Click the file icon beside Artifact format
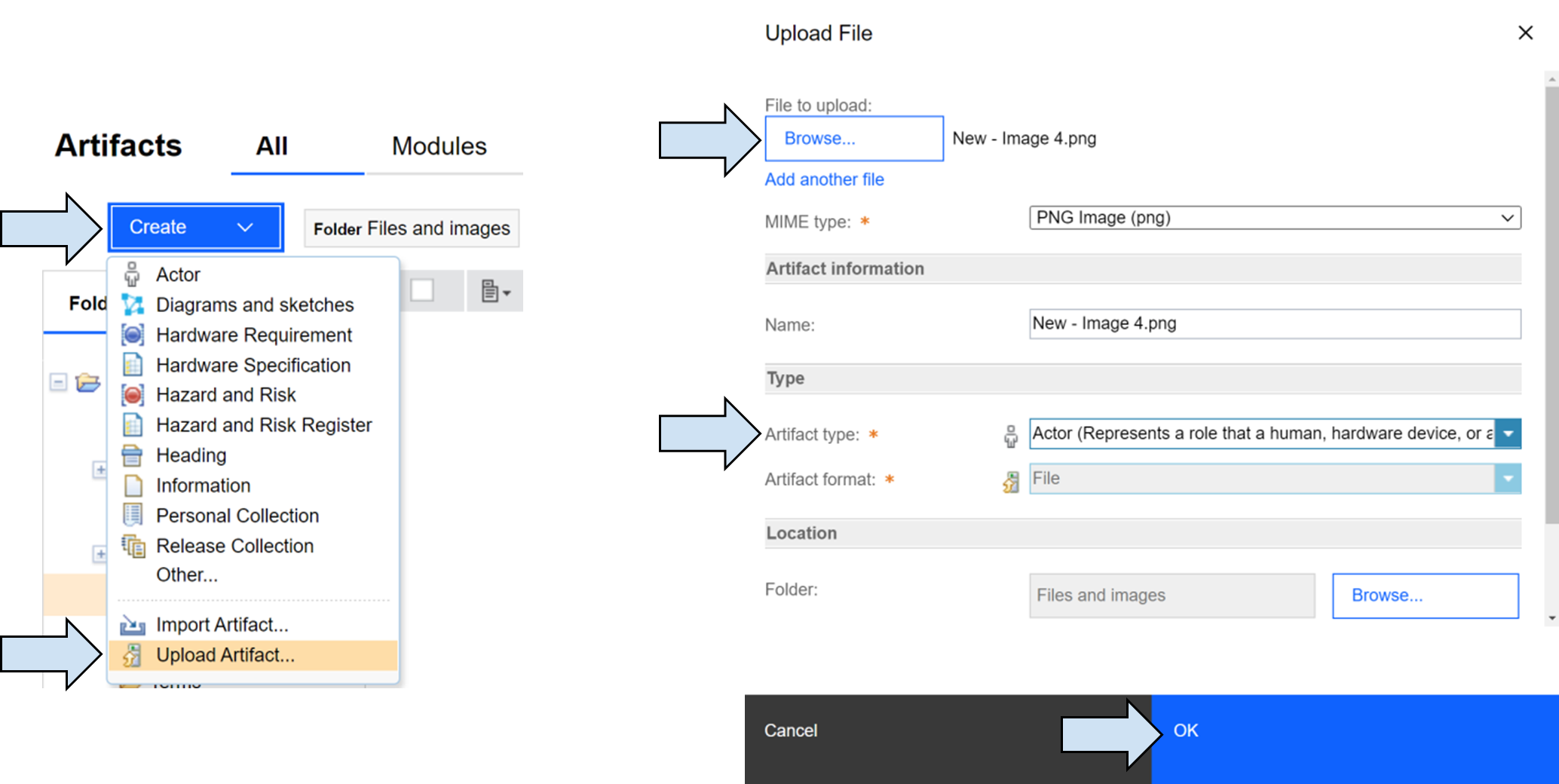Screen dimensions: 1559x784 tap(1010, 481)
